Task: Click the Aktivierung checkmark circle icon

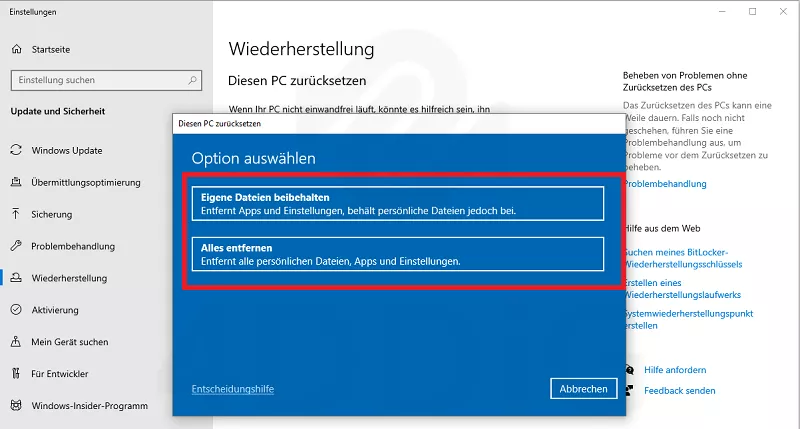Action: point(16,310)
